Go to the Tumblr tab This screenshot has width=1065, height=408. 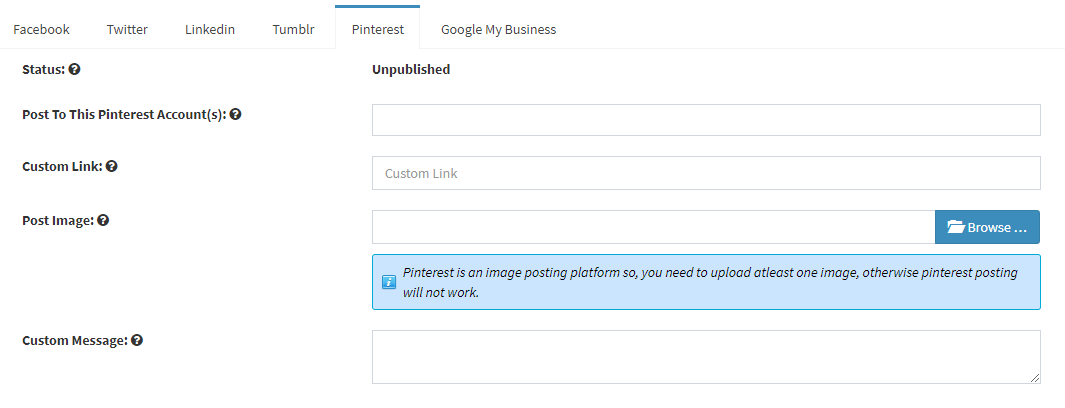[x=293, y=30]
